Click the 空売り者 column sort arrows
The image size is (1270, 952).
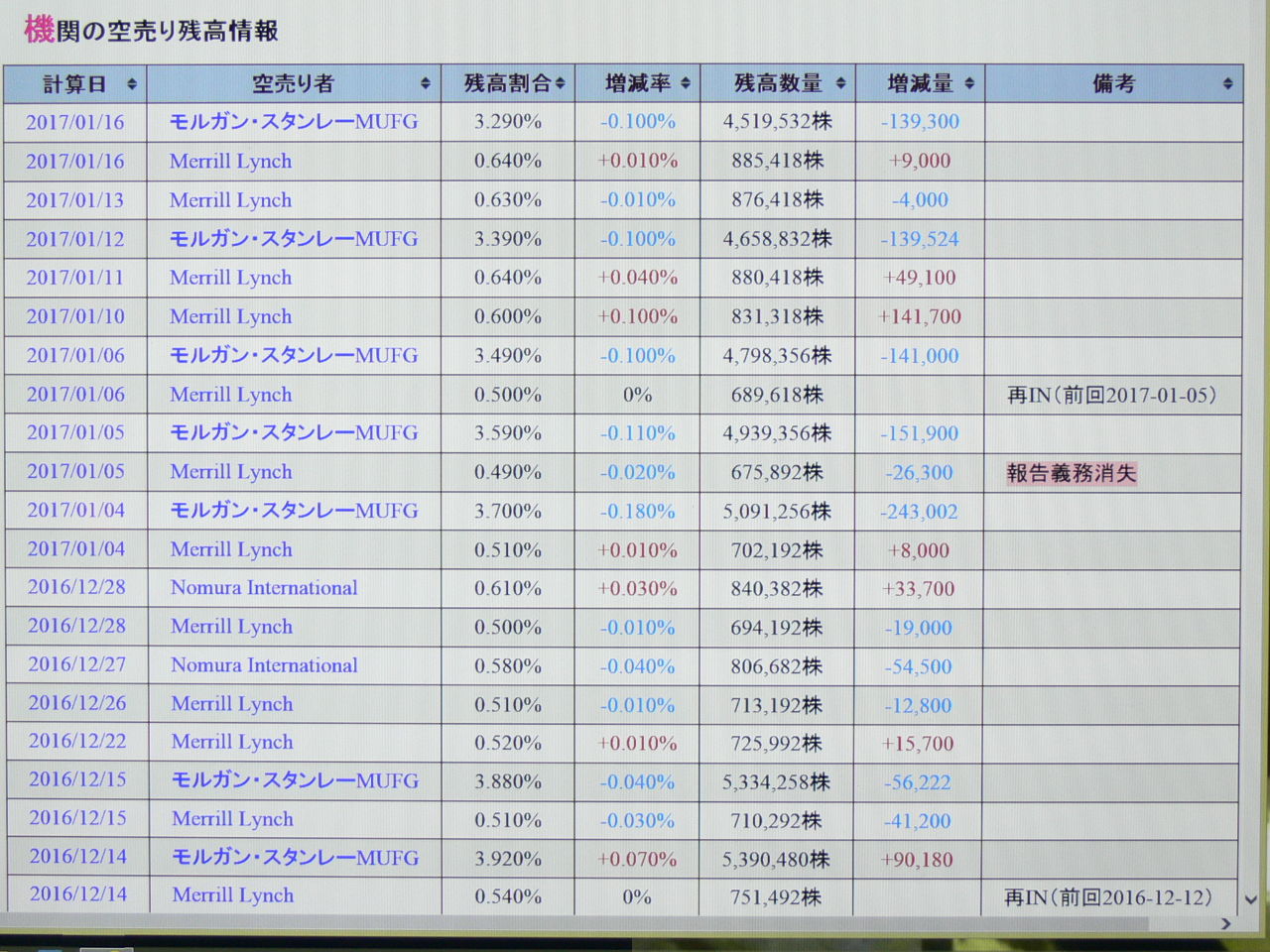coord(426,84)
